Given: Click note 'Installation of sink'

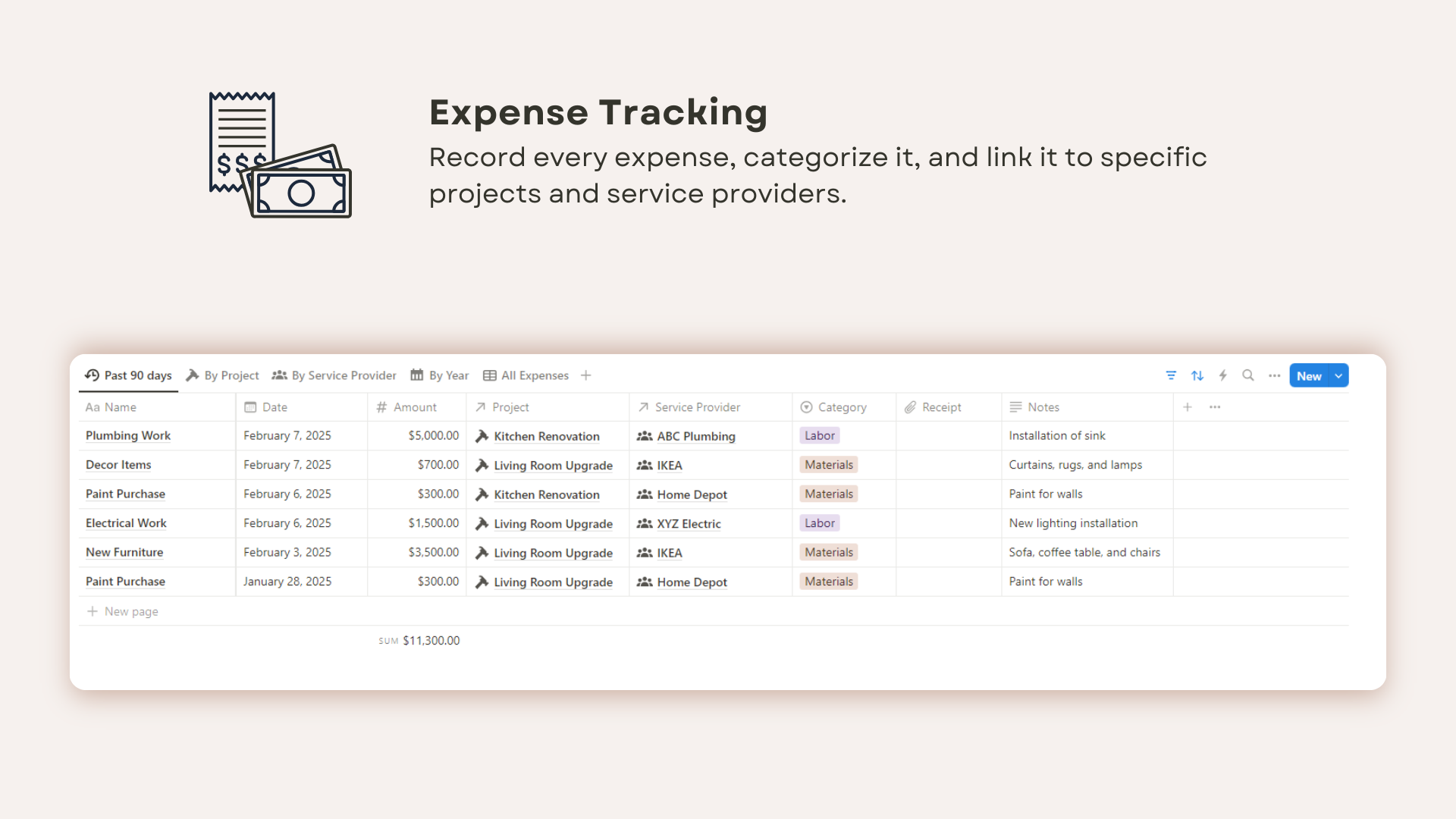Looking at the screenshot, I should (1057, 435).
